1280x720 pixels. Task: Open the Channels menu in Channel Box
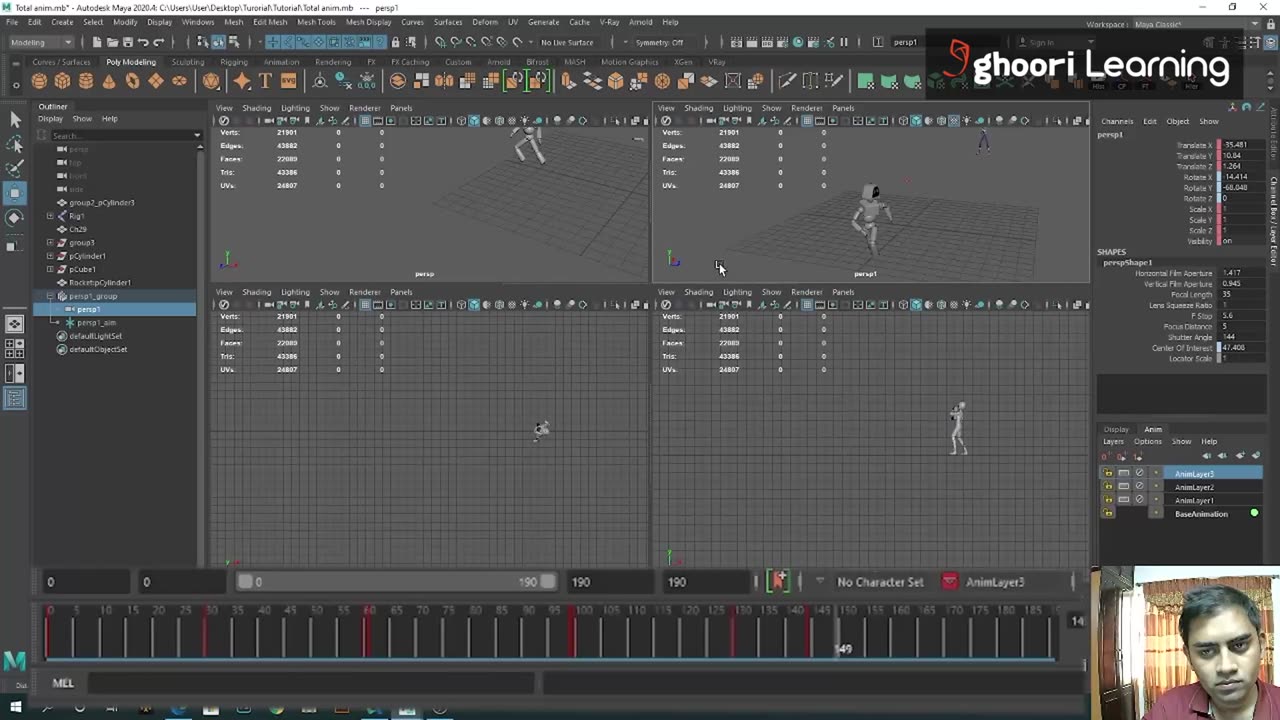click(1117, 121)
